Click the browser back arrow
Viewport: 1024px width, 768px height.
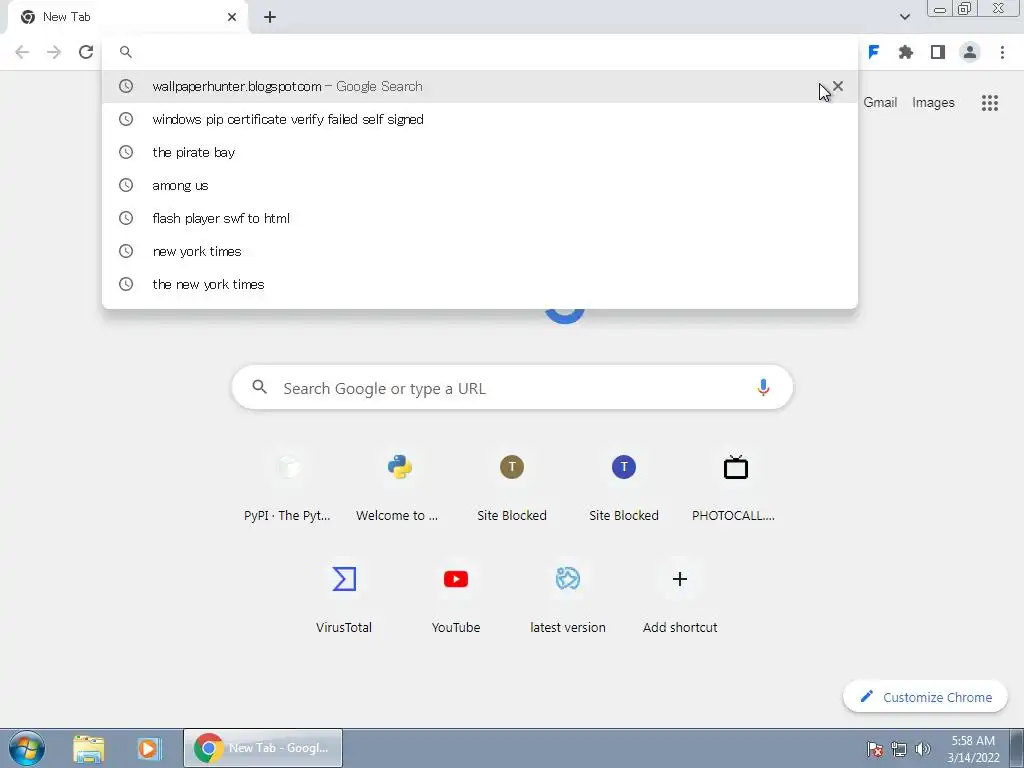click(22, 52)
